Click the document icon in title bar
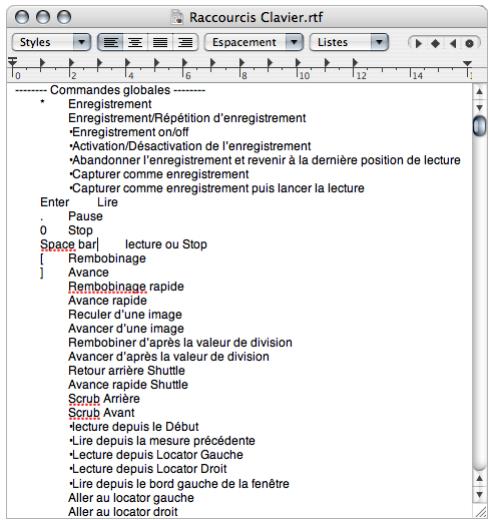The height and width of the screenshot is (520, 490). [177, 17]
